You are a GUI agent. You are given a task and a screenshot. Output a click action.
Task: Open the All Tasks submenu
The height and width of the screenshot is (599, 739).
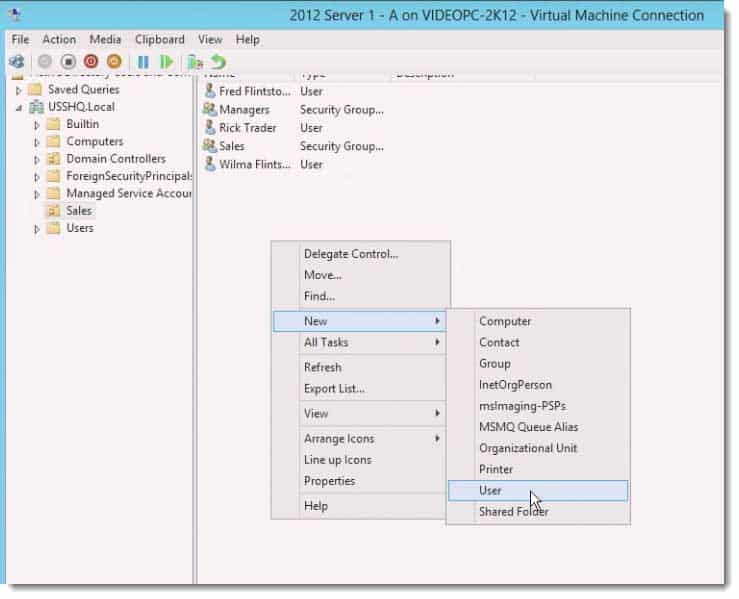[x=359, y=342]
